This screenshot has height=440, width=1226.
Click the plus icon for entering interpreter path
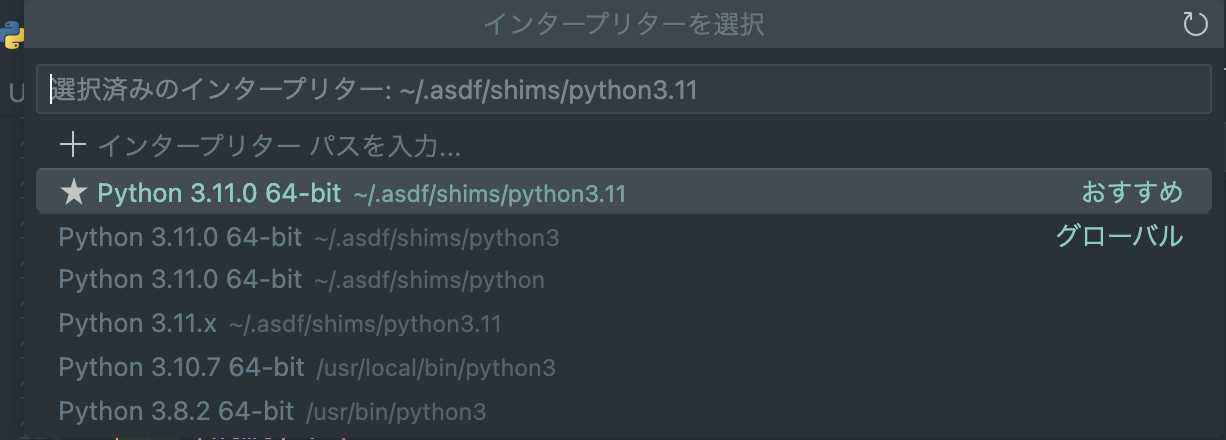click(x=73, y=146)
